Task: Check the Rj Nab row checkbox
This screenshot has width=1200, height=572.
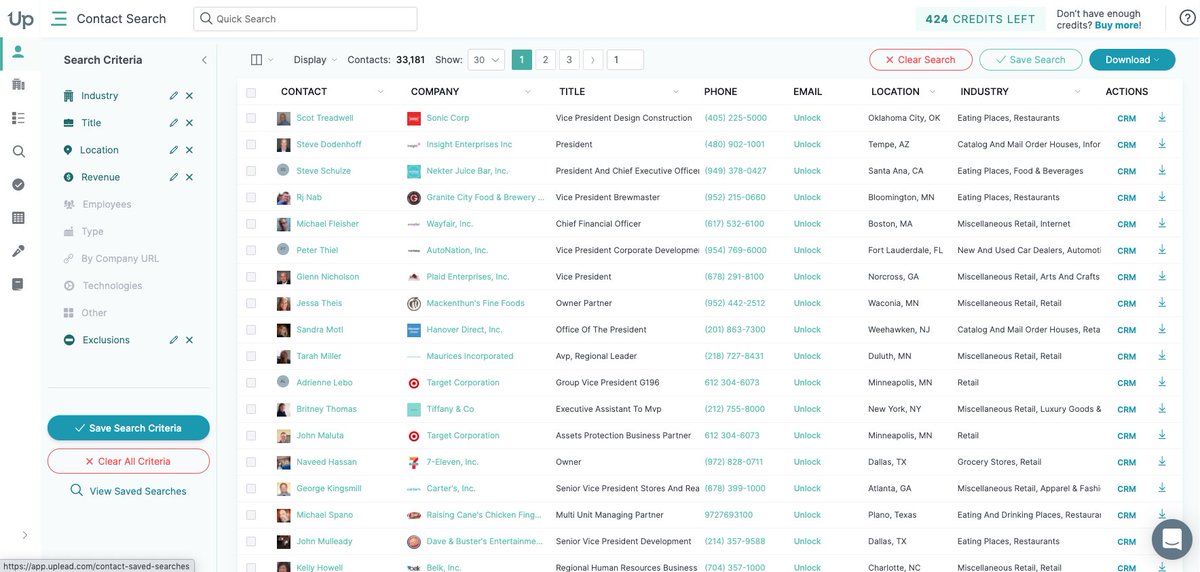Action: pyautogui.click(x=251, y=197)
